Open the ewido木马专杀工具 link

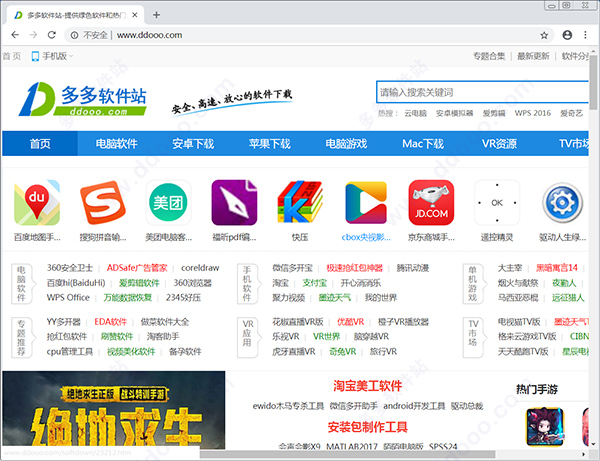coord(288,406)
